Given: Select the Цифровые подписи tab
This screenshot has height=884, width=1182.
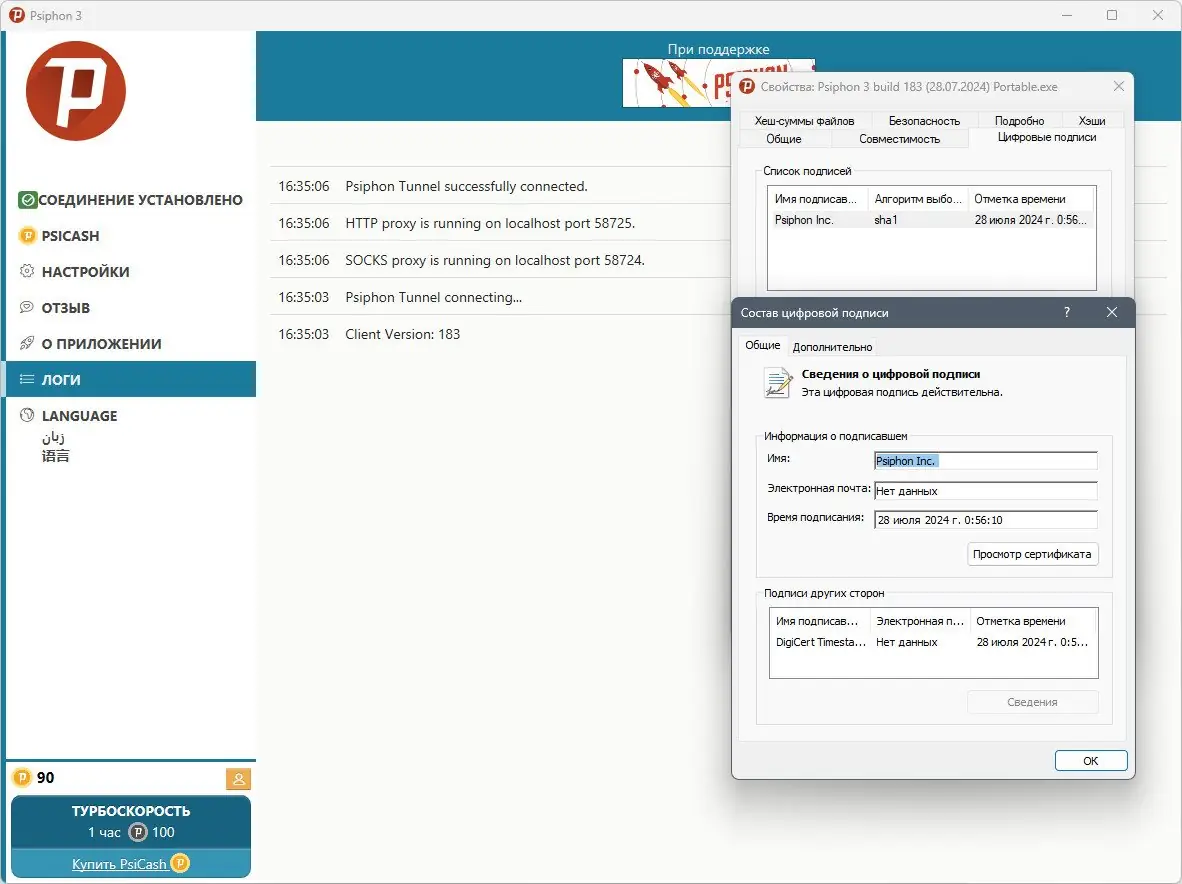Looking at the screenshot, I should (x=1047, y=137).
